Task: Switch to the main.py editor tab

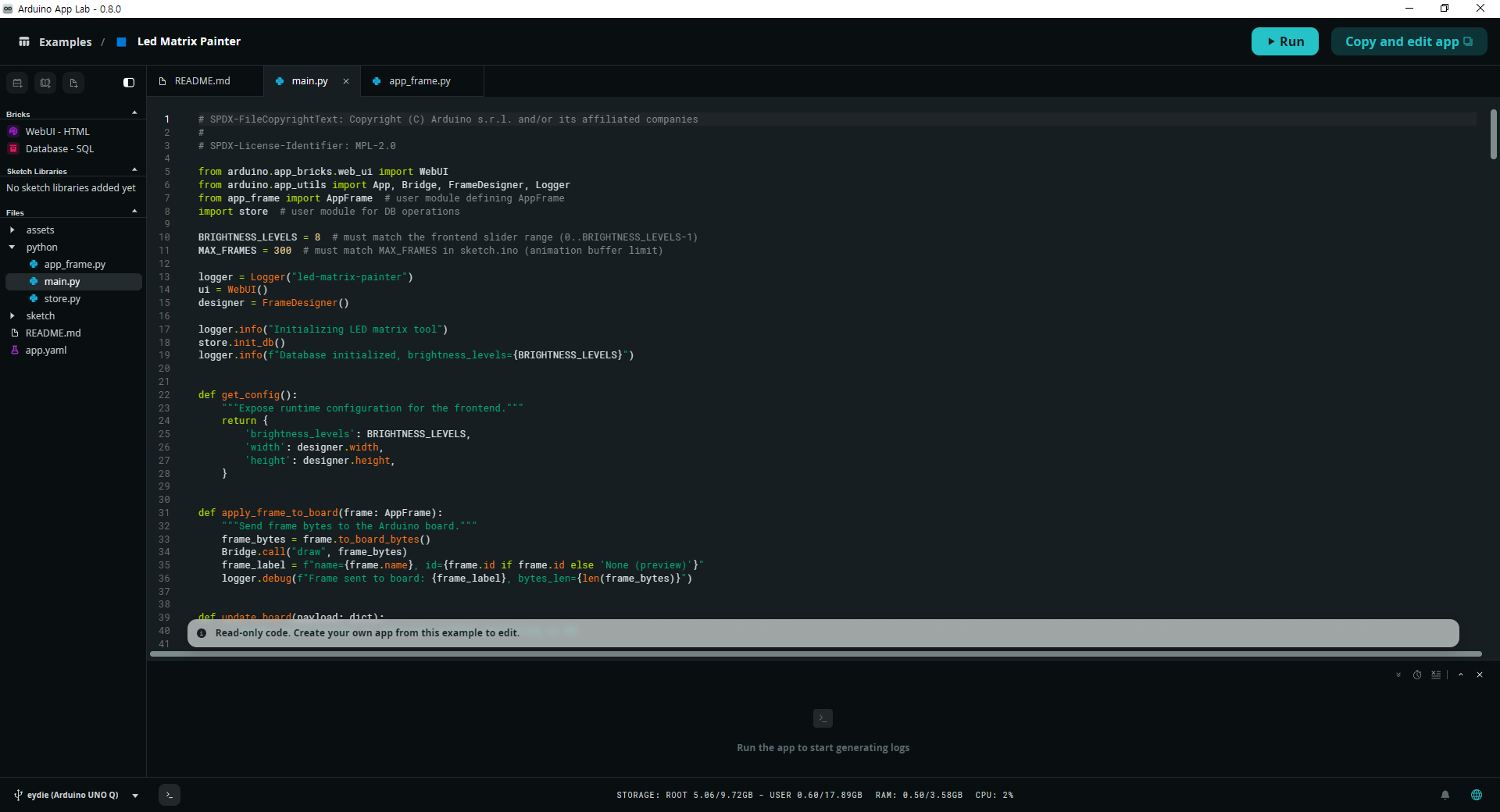Action: (x=310, y=81)
